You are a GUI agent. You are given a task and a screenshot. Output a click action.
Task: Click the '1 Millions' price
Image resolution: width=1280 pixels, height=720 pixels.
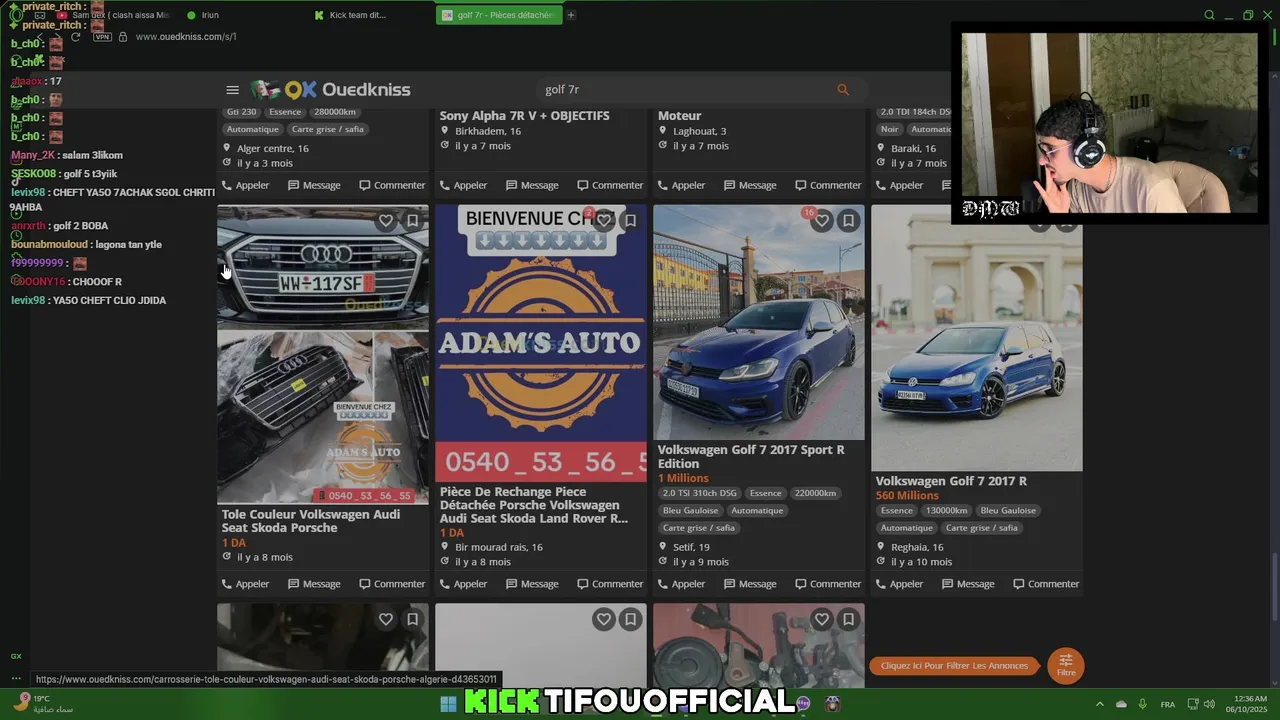(x=683, y=479)
